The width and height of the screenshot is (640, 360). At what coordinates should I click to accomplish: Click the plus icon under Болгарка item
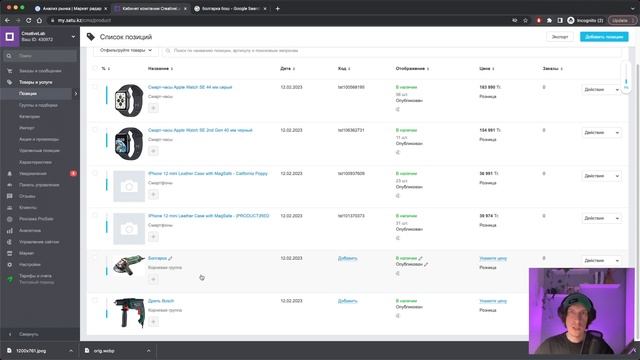pyautogui.click(x=153, y=279)
